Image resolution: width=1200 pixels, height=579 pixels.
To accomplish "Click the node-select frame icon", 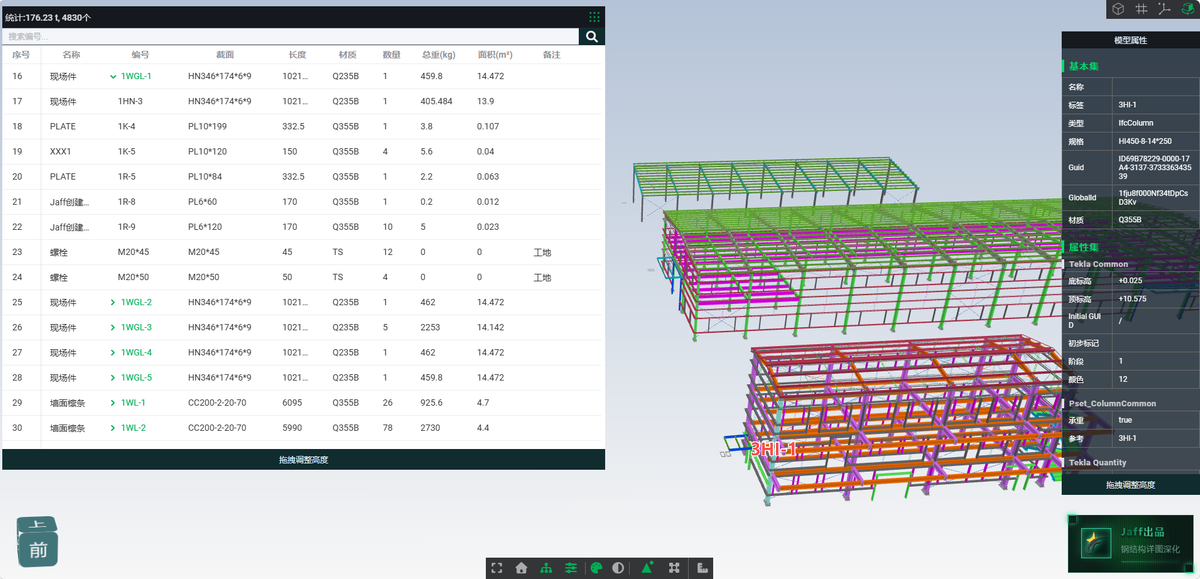I will (675, 568).
